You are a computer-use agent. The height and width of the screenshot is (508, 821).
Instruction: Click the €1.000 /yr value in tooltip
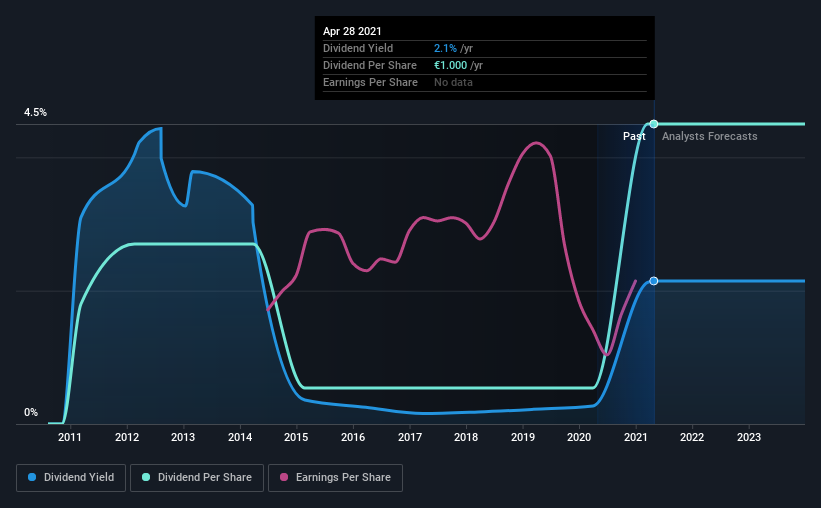[x=458, y=65]
